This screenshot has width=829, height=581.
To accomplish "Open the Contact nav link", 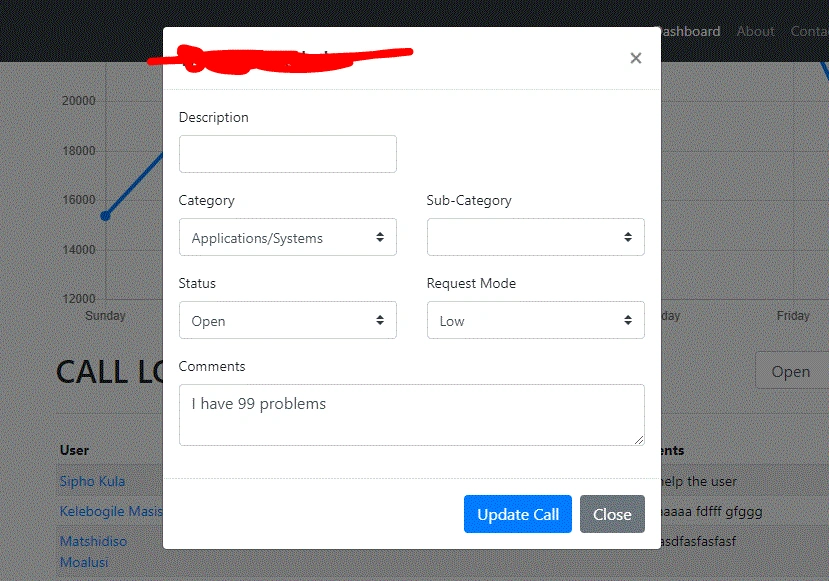I will click(x=809, y=32).
